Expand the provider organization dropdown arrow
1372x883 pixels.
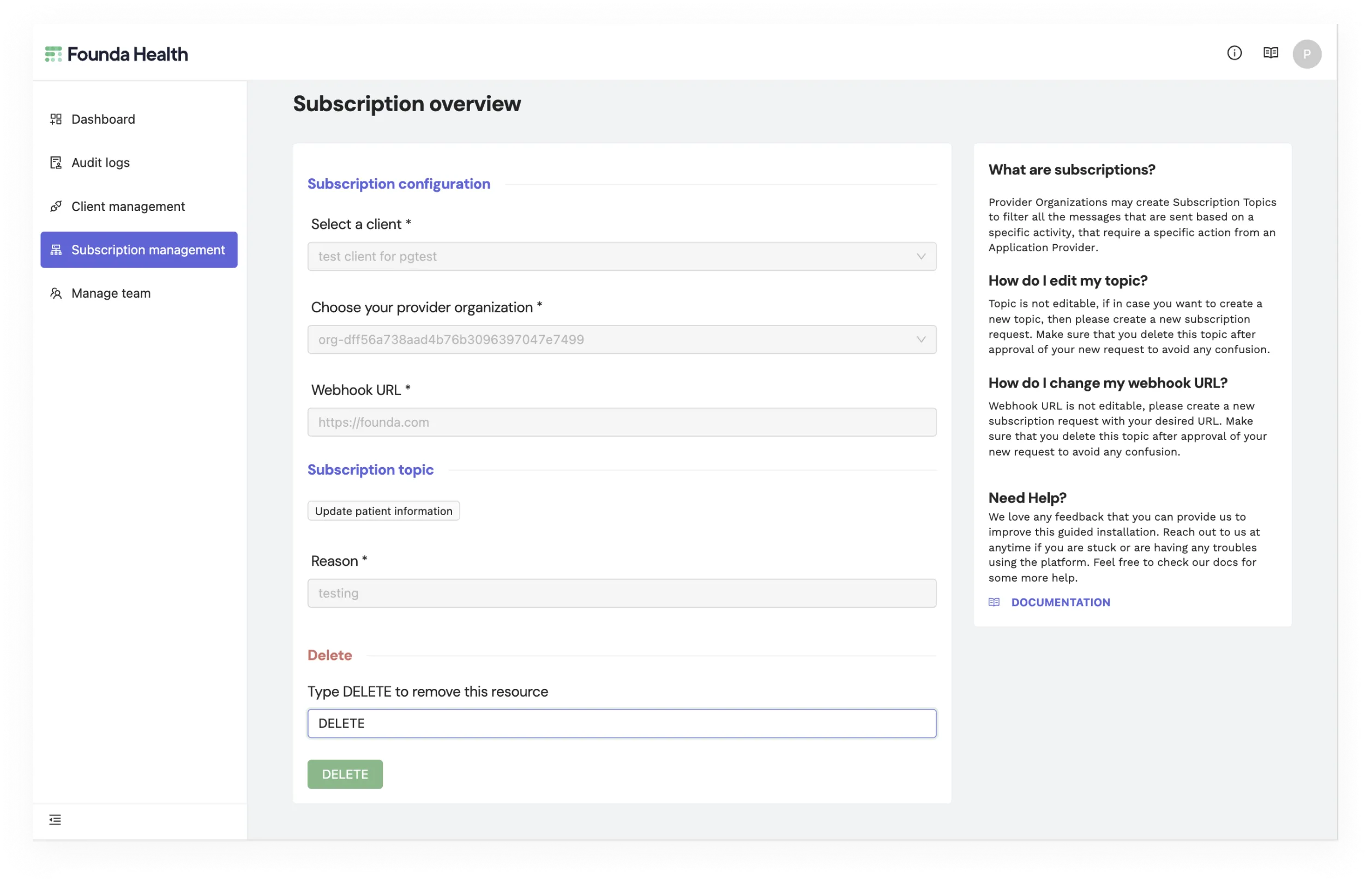[x=921, y=340]
